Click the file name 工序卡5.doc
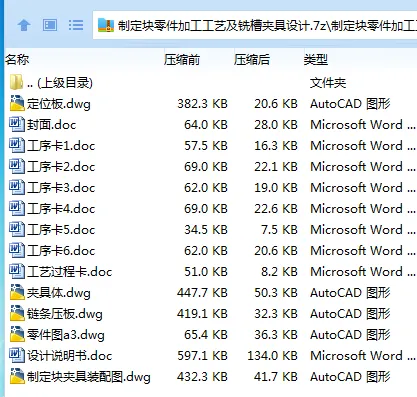Viewport: 417px width, 397px height. point(61,230)
